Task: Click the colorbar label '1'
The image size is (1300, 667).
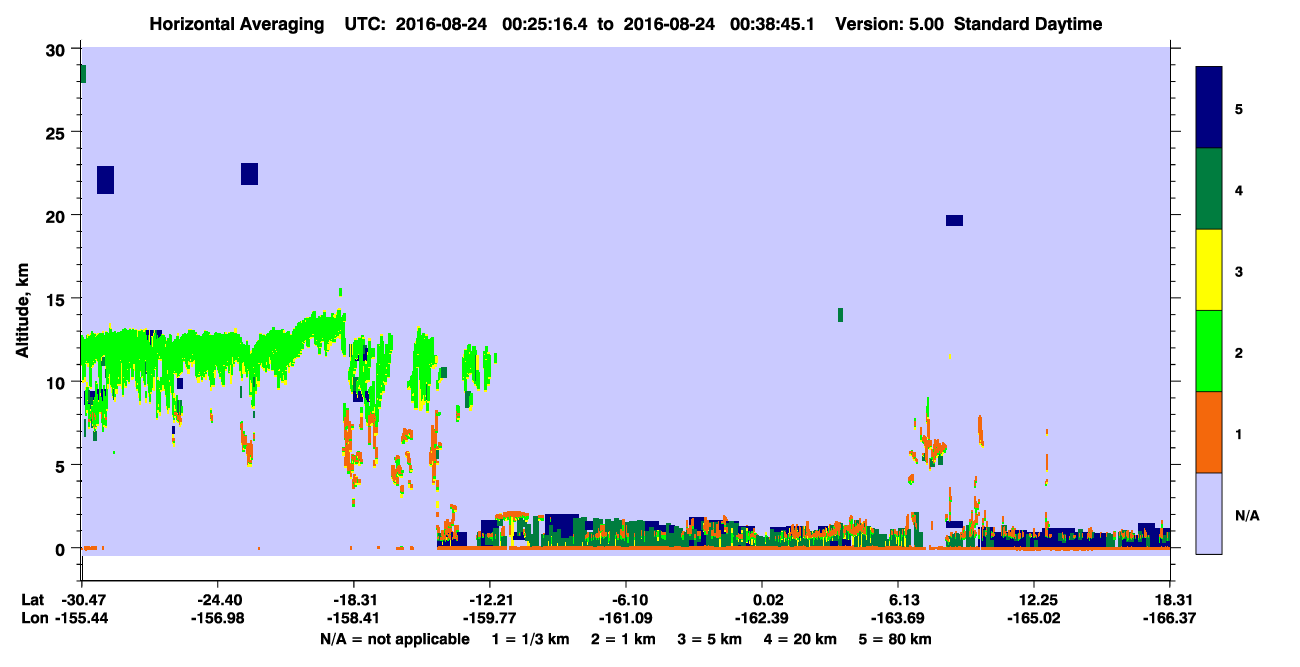Action: point(1239,434)
